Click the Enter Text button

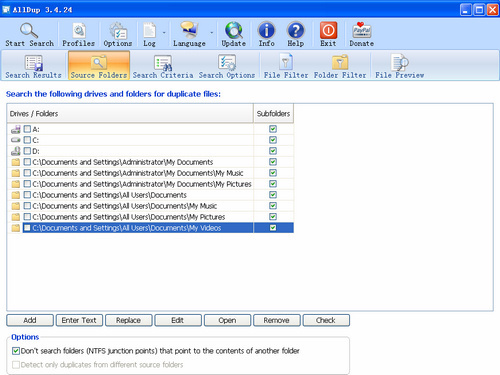pyautogui.click(x=79, y=320)
